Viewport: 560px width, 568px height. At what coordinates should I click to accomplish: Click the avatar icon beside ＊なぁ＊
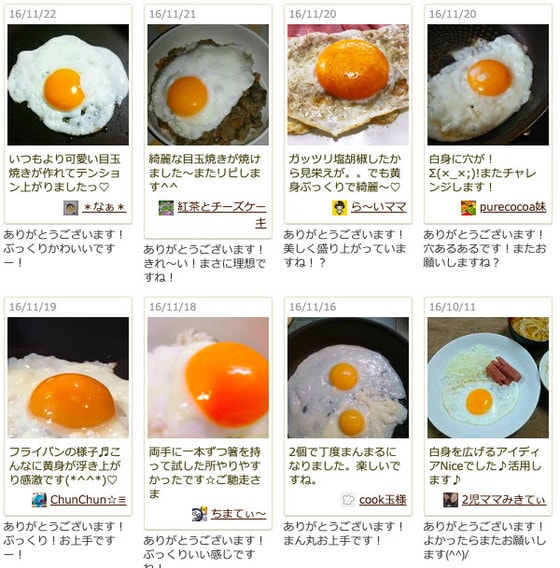tap(71, 208)
